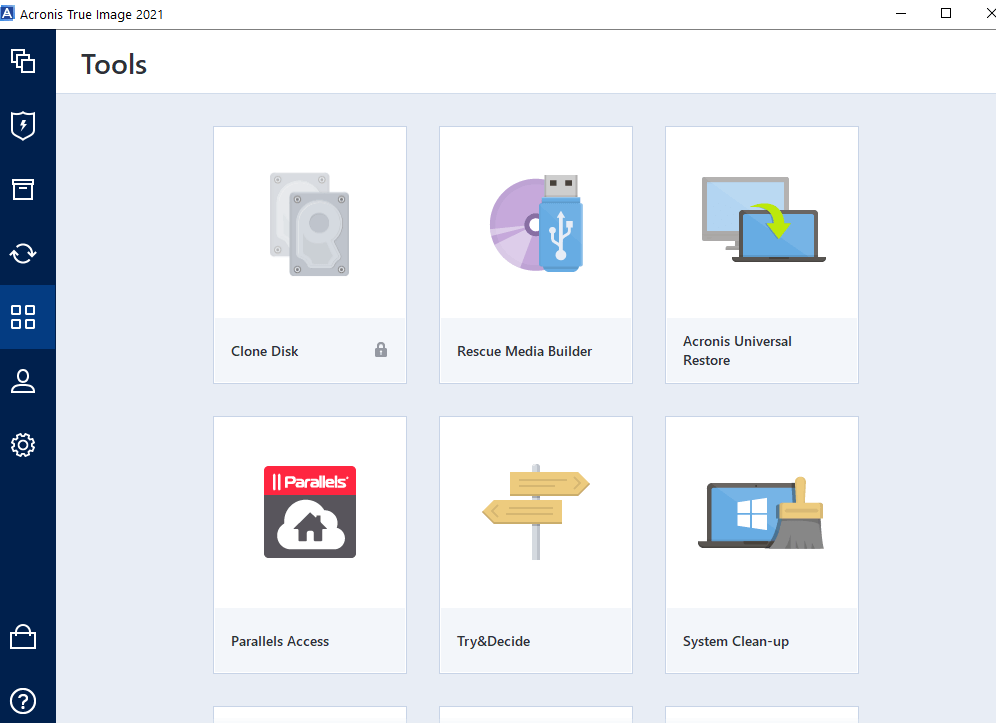The image size is (996, 723).
Task: Minimize the Acronis True Image window
Action: 901,13
